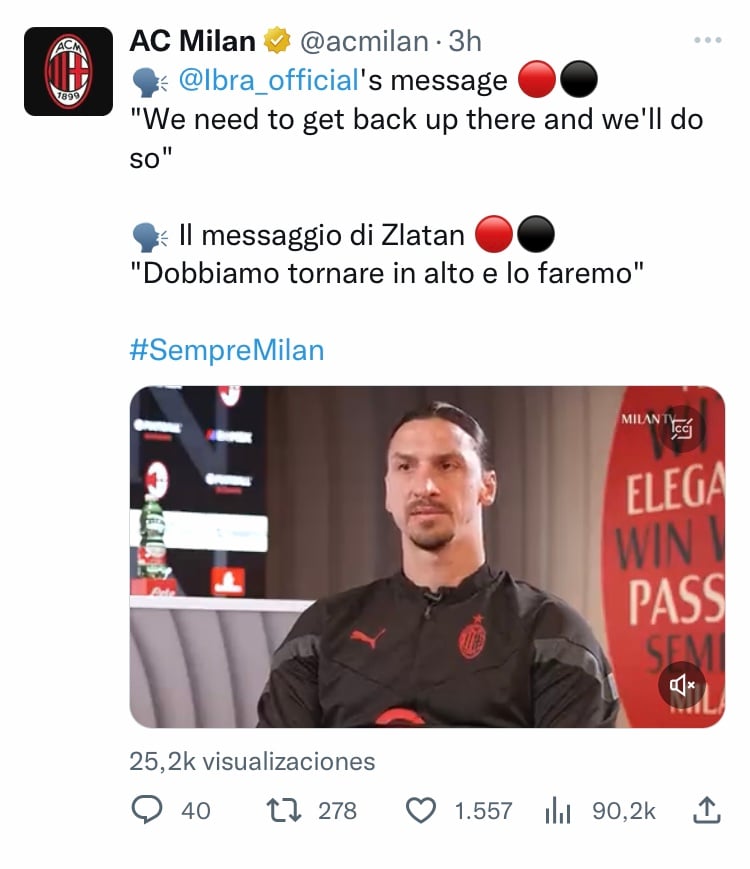Viewport: 750px width, 869px height.
Task: Play the Zlatan interview video
Action: coord(427,556)
